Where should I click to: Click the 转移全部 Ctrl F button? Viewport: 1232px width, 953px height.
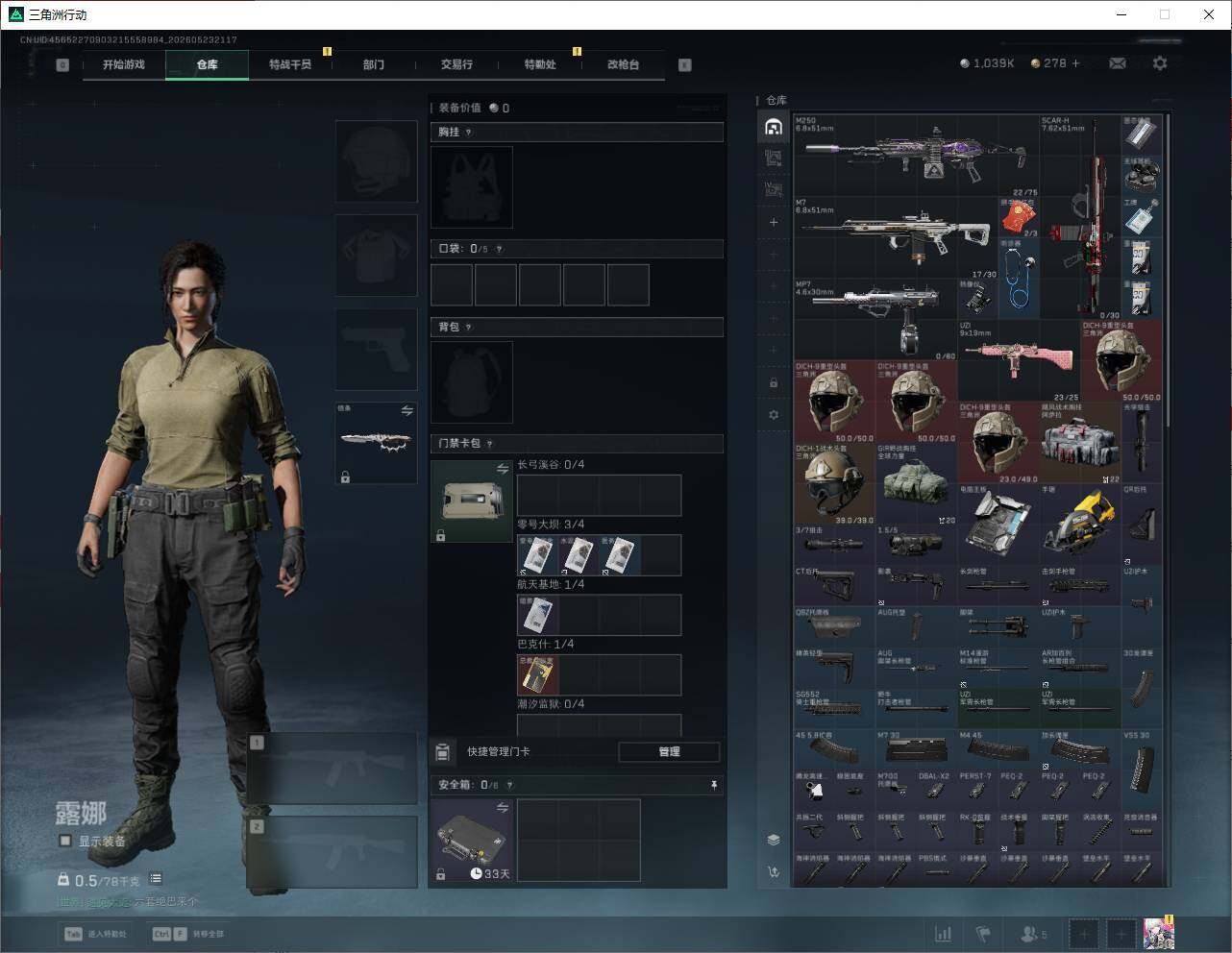coord(188,934)
